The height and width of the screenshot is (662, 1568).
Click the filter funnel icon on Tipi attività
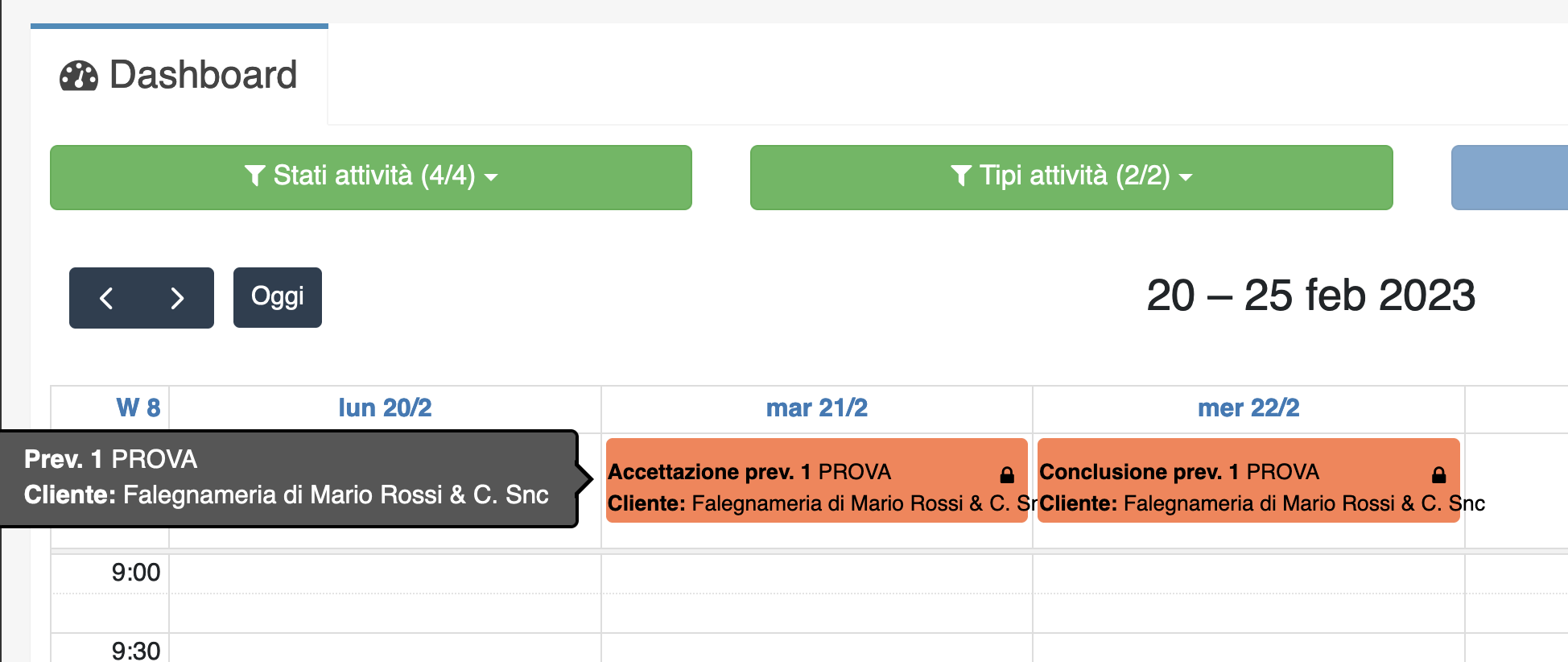[x=959, y=176]
